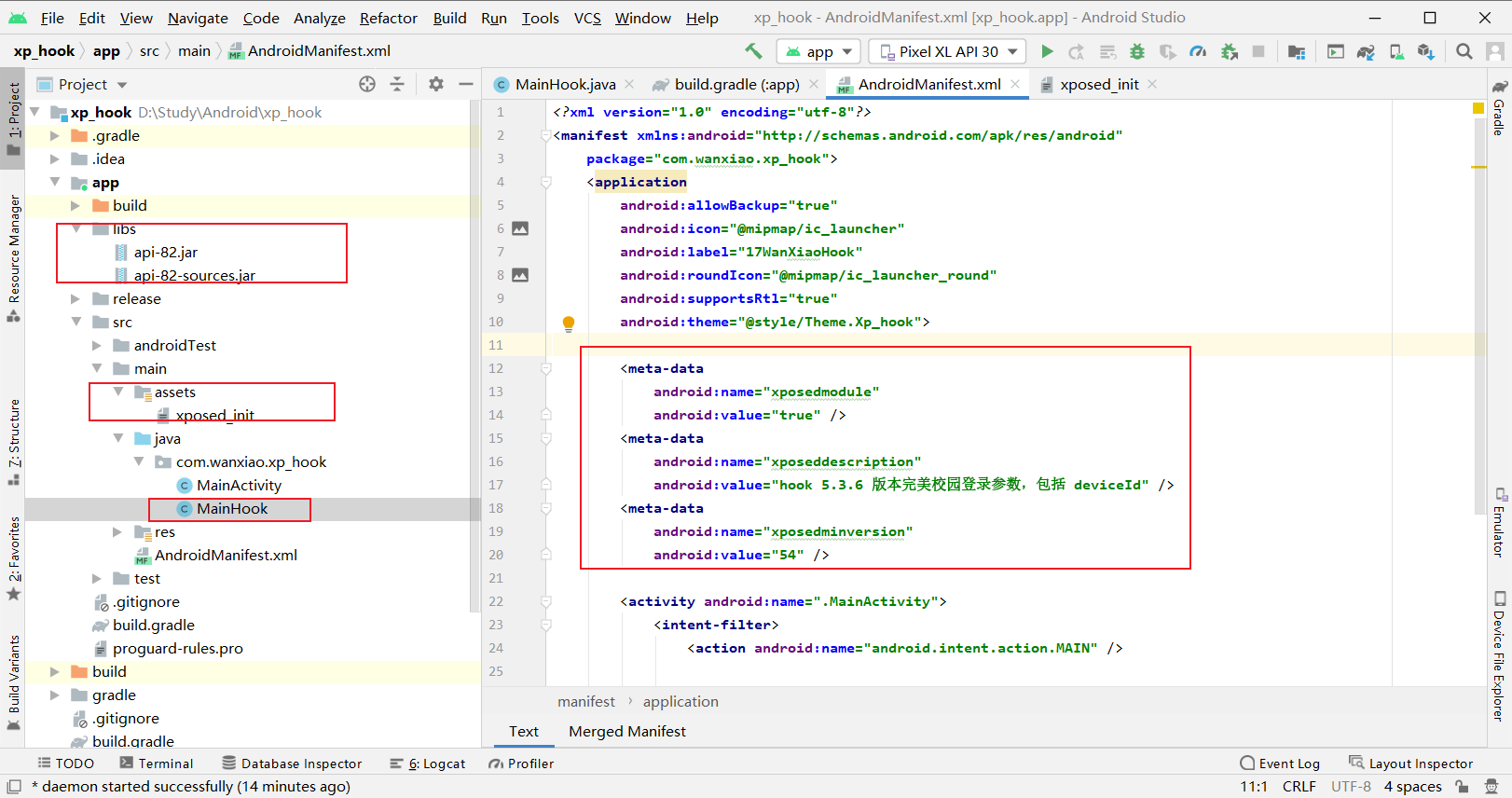Switch to the build.gradle (:app) tab
Image resolution: width=1512 pixels, height=798 pixels.
736,84
